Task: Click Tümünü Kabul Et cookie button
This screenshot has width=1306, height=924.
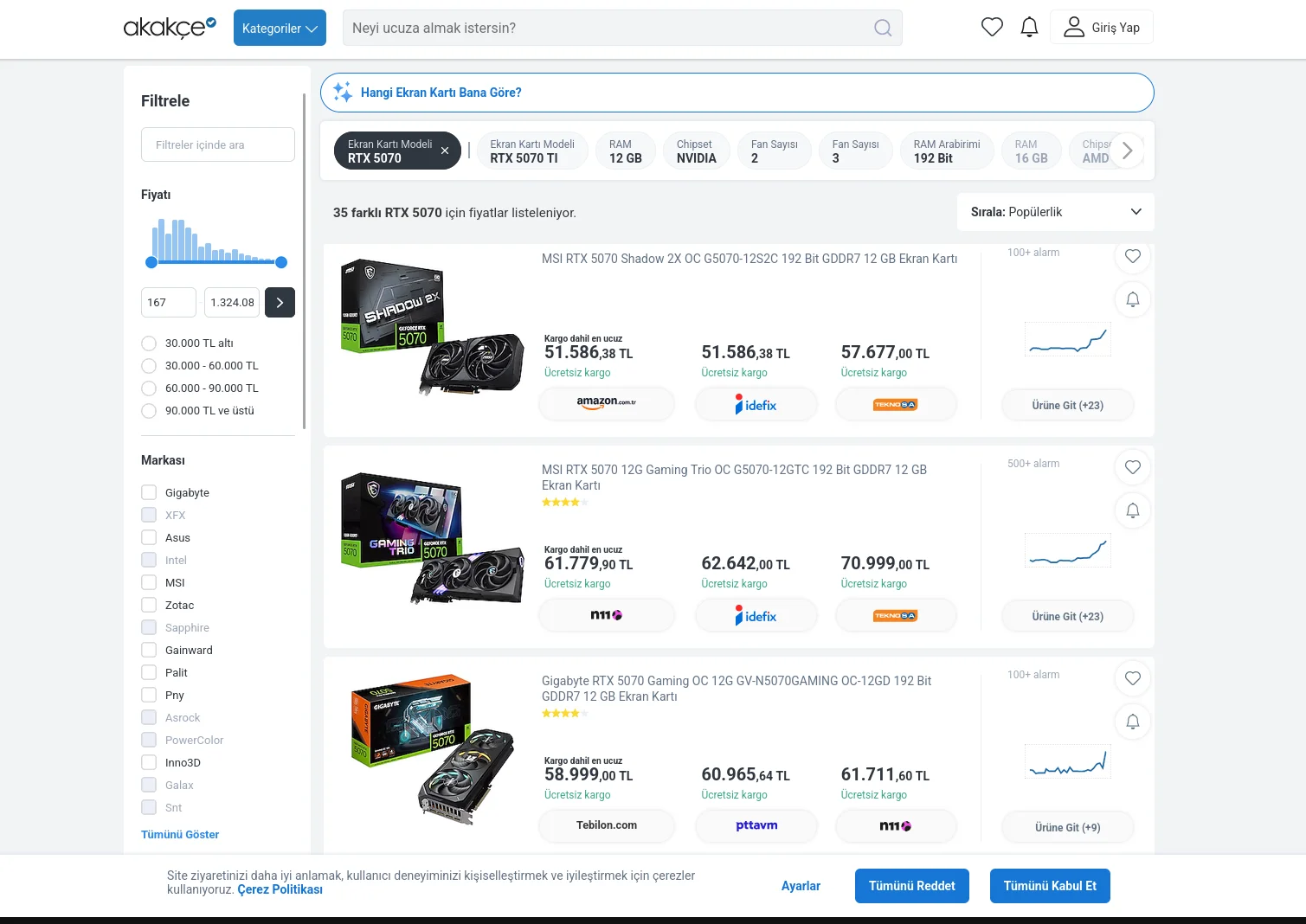Action: pyautogui.click(x=1050, y=886)
